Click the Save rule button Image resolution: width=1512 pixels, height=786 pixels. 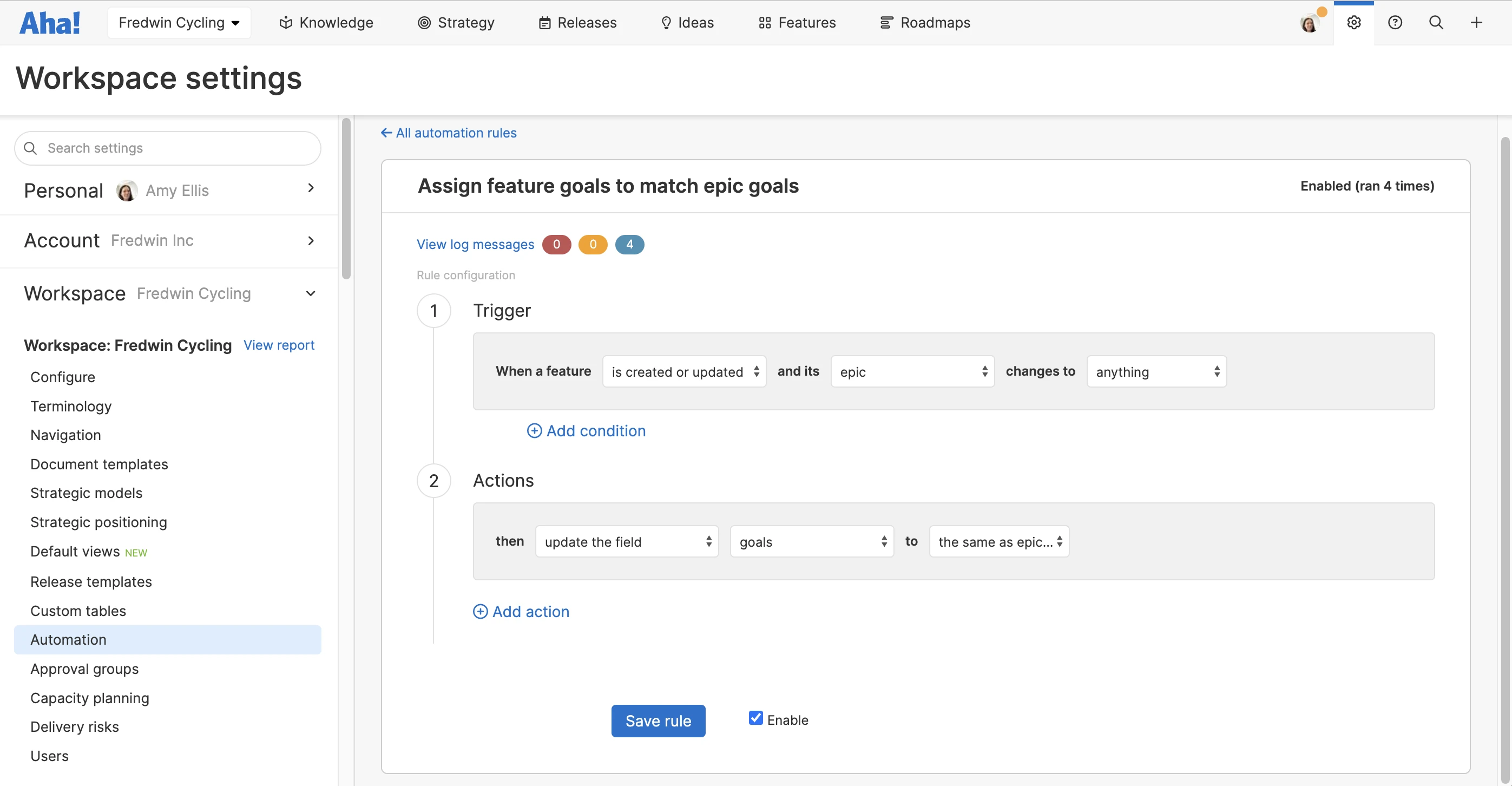(658, 720)
